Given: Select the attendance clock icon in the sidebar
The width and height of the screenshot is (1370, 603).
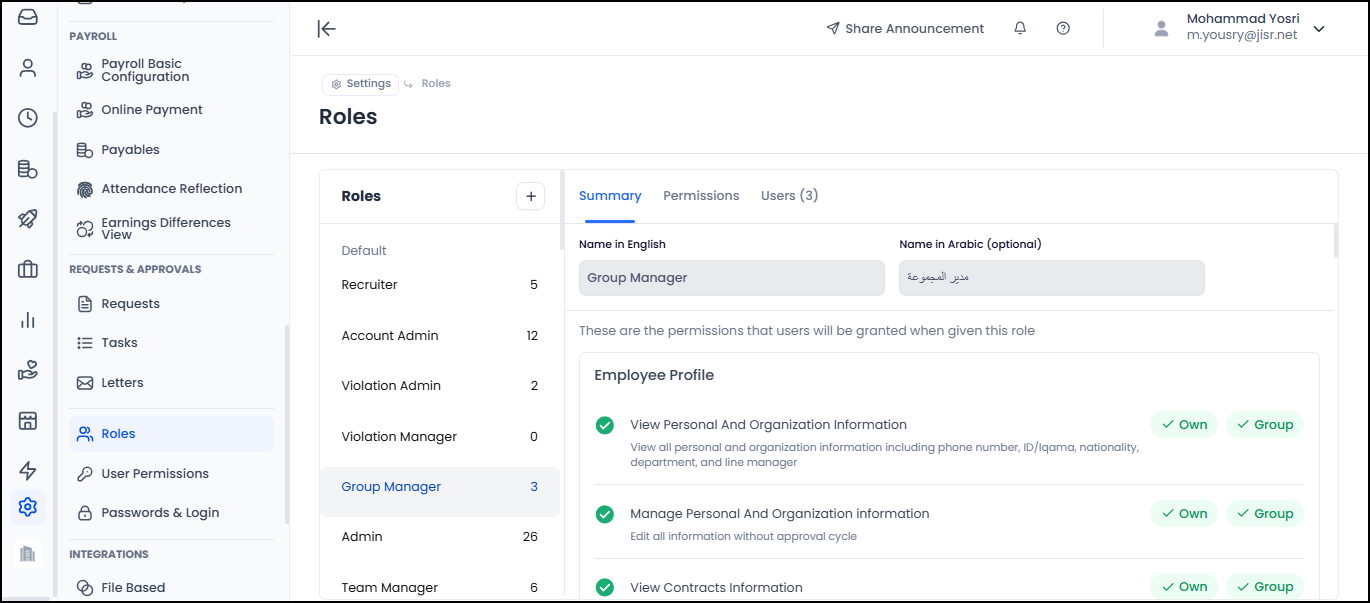Looking at the screenshot, I should pos(28,118).
